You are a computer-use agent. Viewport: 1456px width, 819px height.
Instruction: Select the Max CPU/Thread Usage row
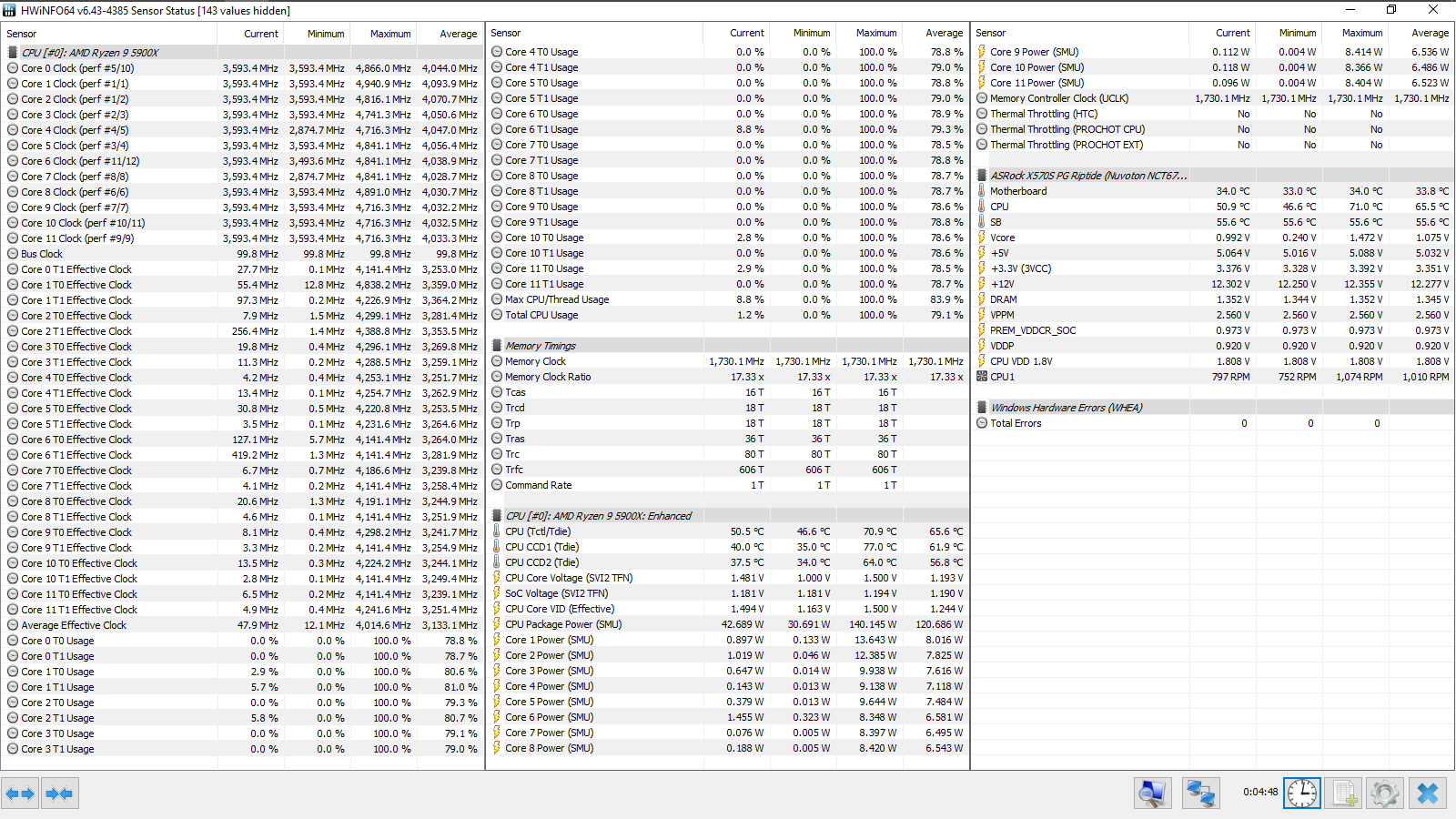[x=727, y=299]
